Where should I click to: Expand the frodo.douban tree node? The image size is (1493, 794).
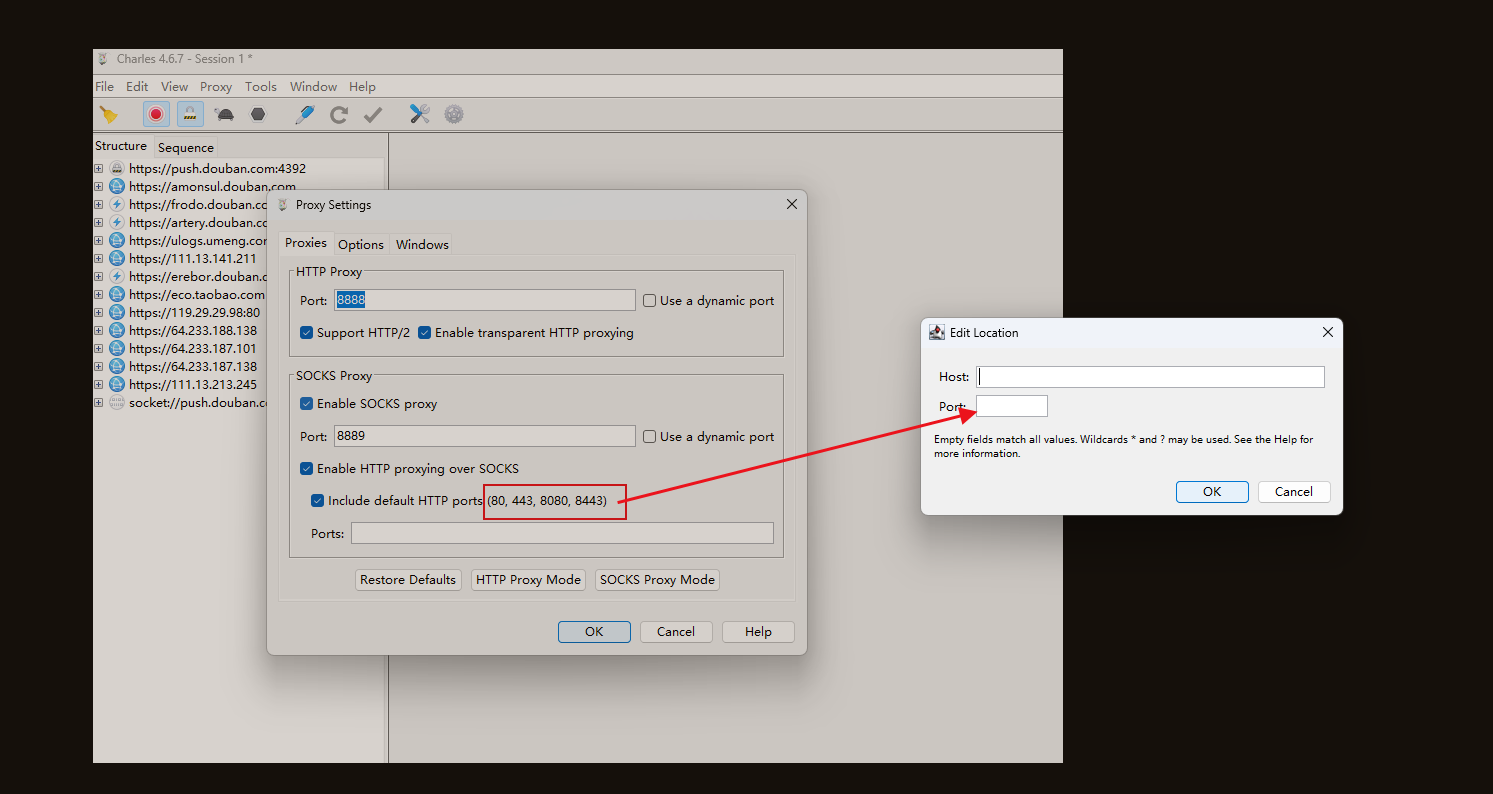point(99,205)
